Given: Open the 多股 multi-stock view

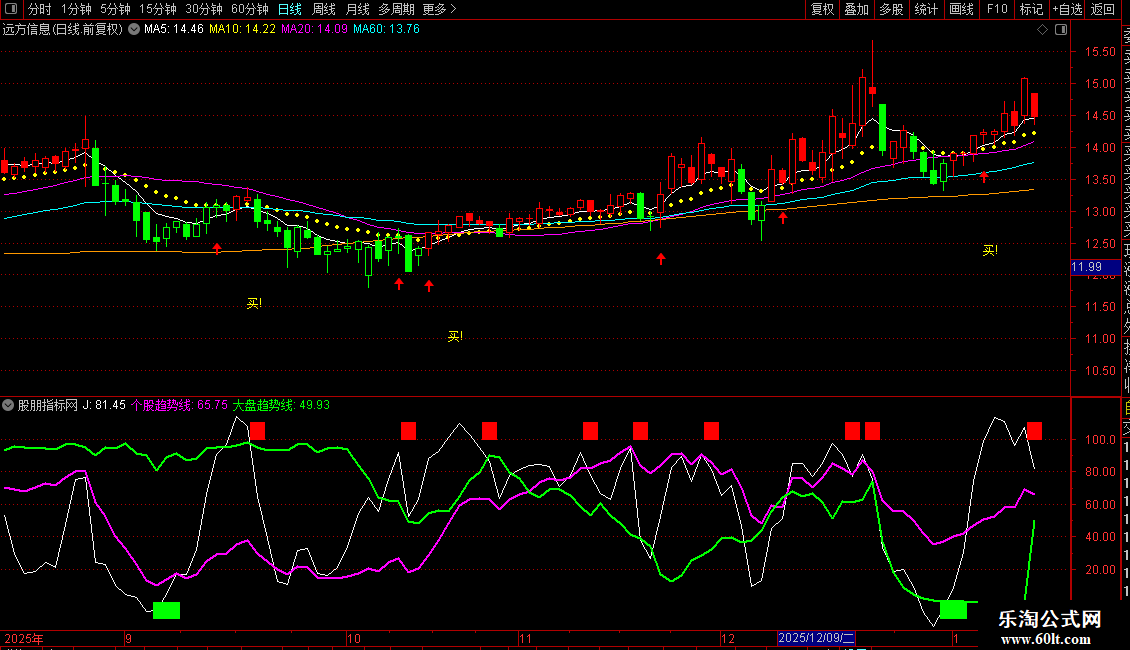Looking at the screenshot, I should coord(891,9).
